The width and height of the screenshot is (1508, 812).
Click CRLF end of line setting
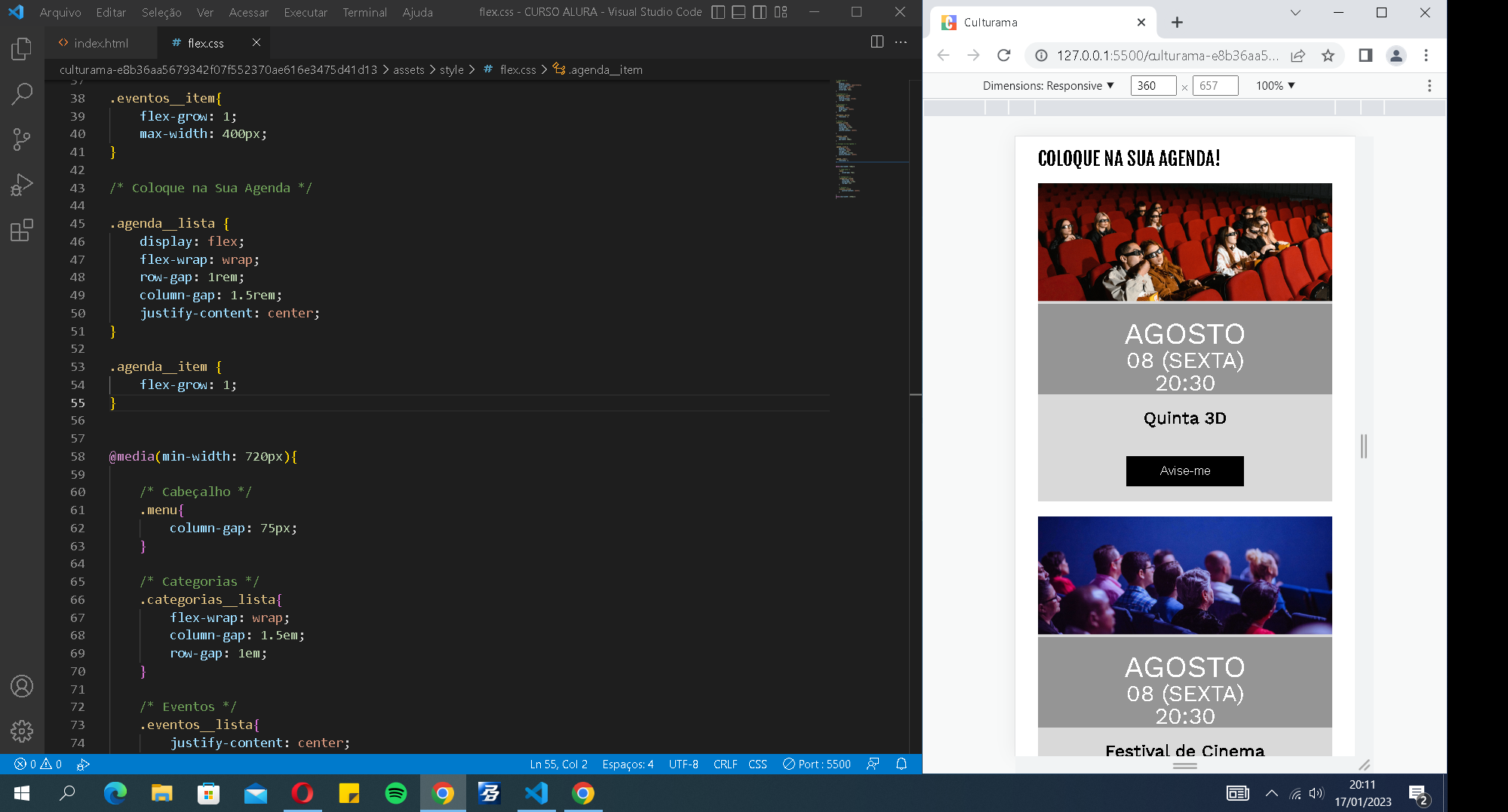click(725, 764)
